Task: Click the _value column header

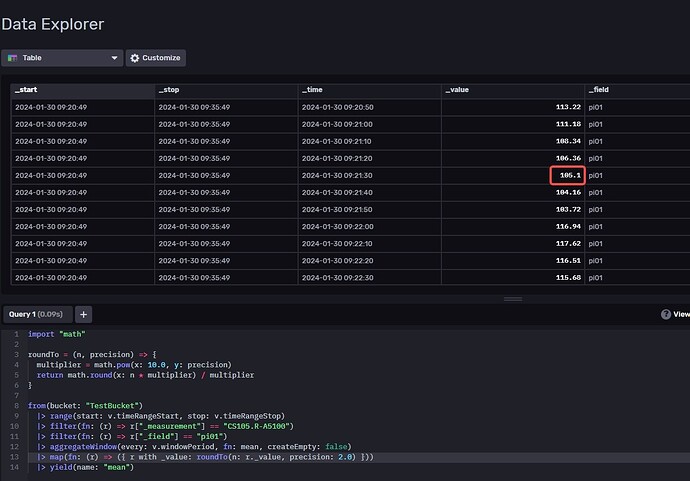Action: pos(513,90)
